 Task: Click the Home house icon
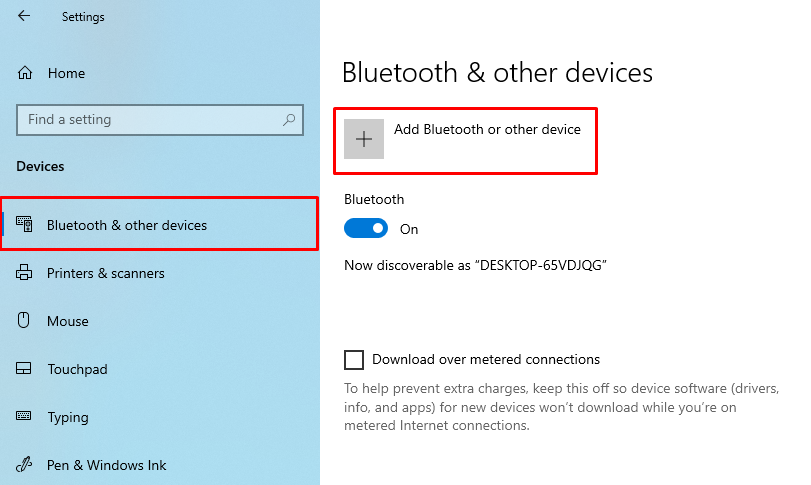(25, 73)
